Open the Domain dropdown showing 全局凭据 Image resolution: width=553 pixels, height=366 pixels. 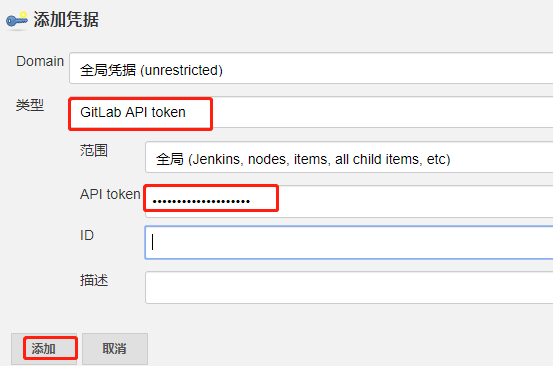(311, 68)
